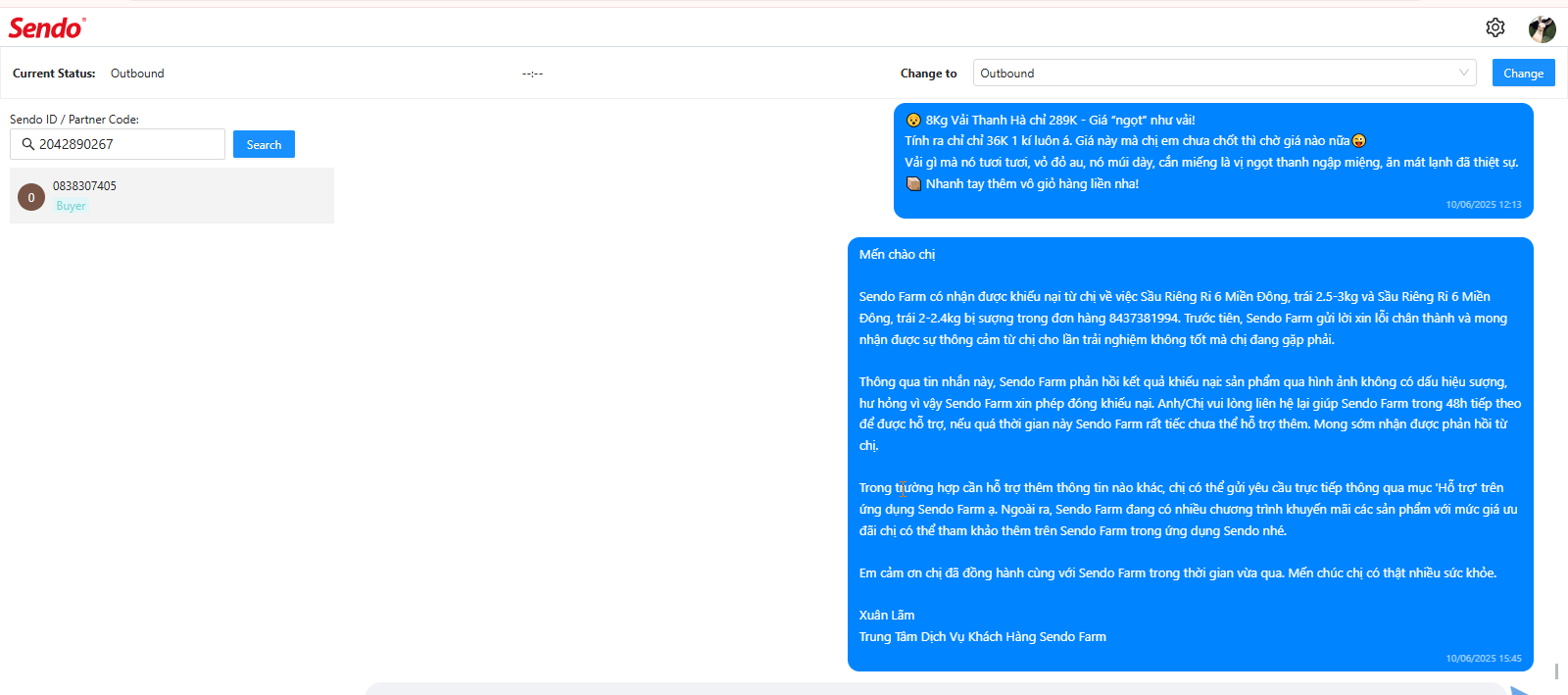The height and width of the screenshot is (695, 1568).
Task: Click the timestamp 10/06/2025 12:13
Action: 1484,205
